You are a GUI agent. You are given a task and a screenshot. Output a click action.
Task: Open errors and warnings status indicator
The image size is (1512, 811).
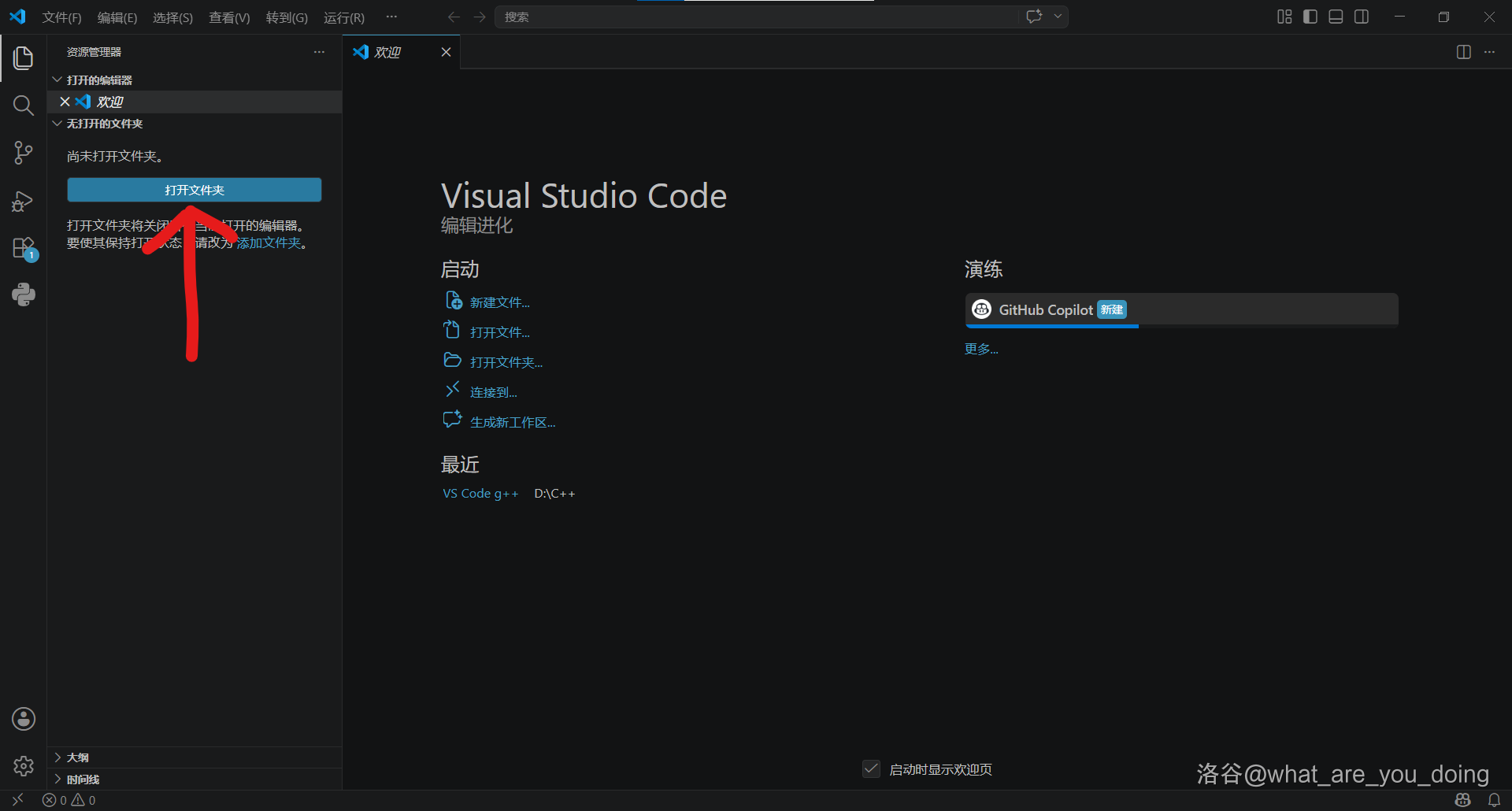[x=69, y=800]
